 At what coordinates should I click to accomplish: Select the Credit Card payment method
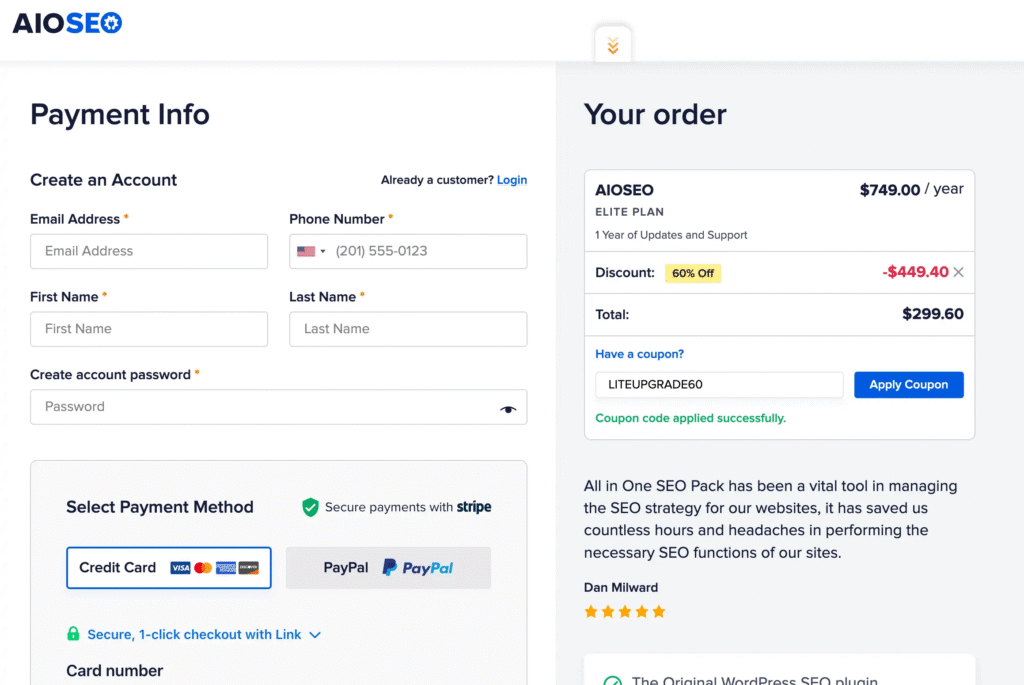click(168, 568)
